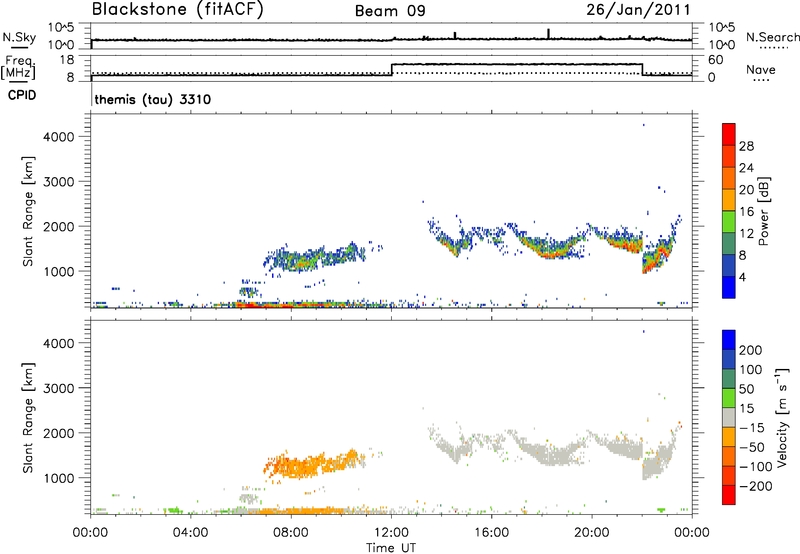Click the 'Power [dB]' color bar label
Viewport: 800px width, 554px height.
[x=764, y=211]
